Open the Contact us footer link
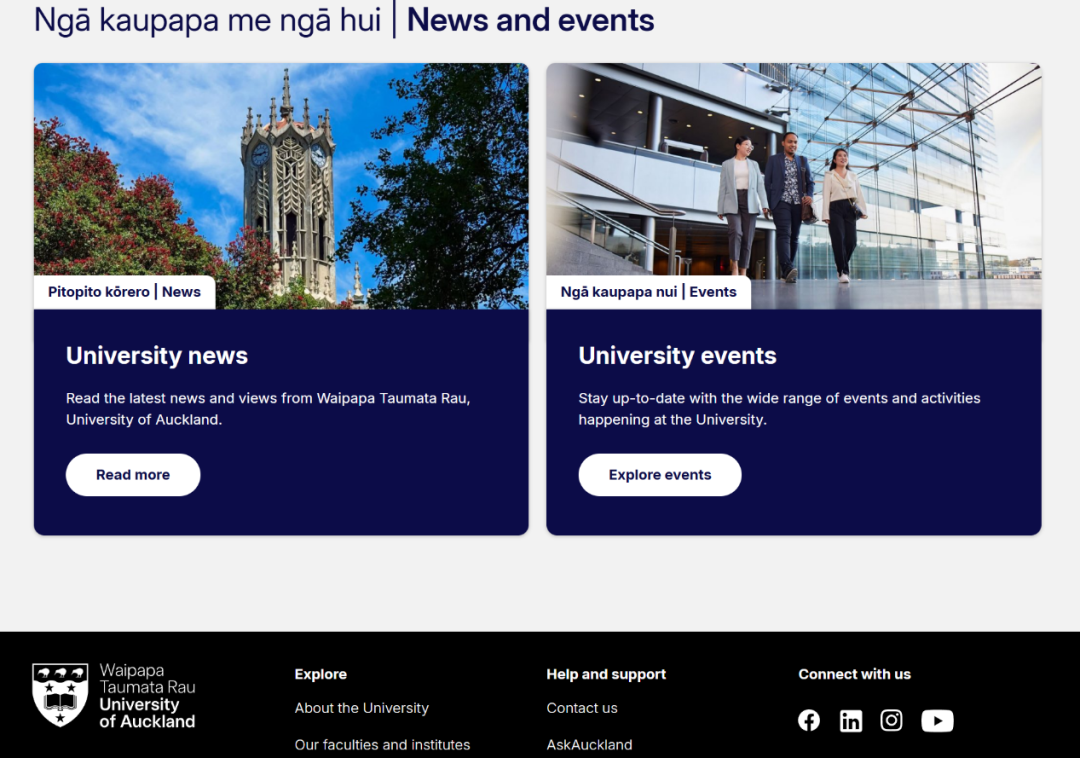Viewport: 1080px width, 758px height. click(582, 708)
